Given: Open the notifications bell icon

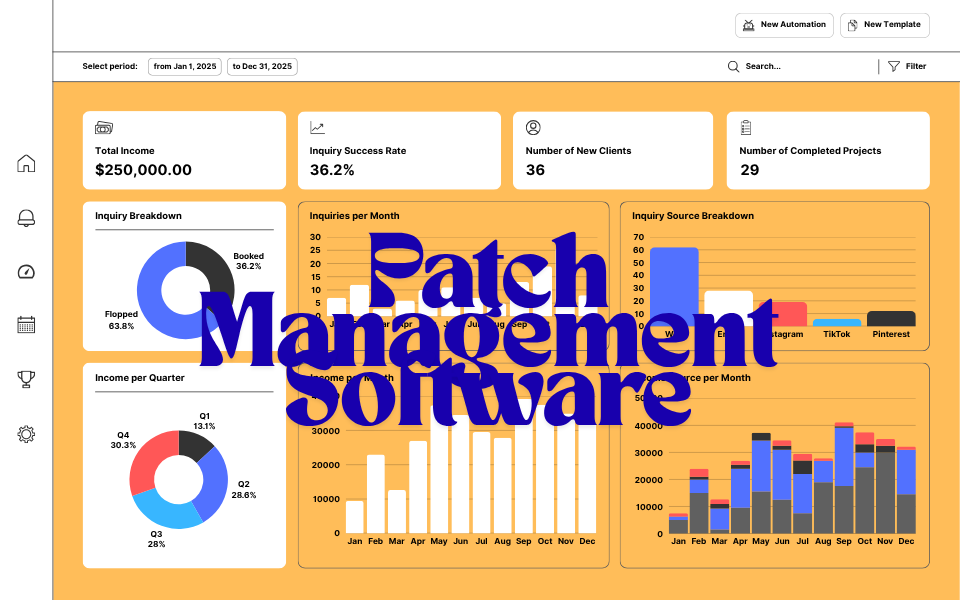Looking at the screenshot, I should (26, 218).
